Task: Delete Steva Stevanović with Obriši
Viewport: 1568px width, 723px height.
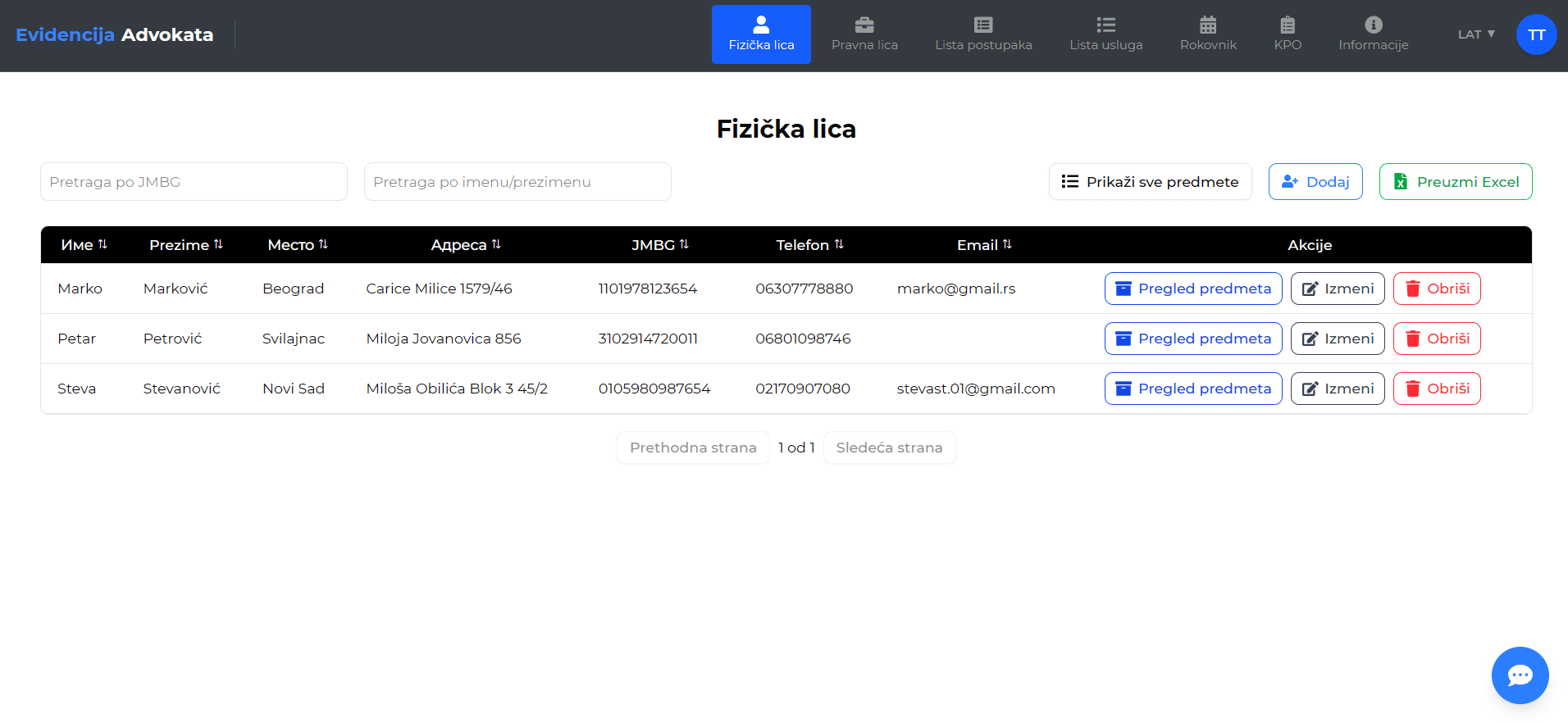Action: click(x=1437, y=389)
